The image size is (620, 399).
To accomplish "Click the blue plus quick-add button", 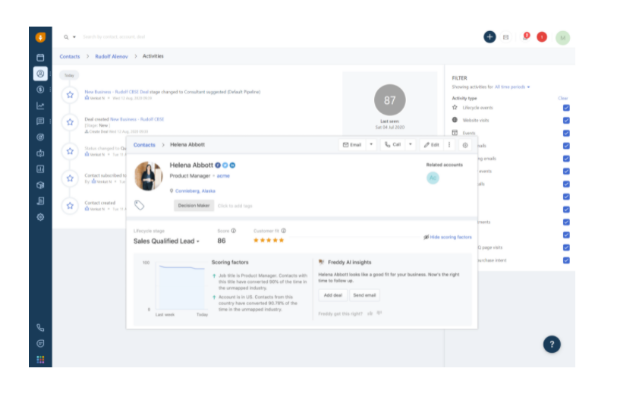I will click(x=490, y=37).
